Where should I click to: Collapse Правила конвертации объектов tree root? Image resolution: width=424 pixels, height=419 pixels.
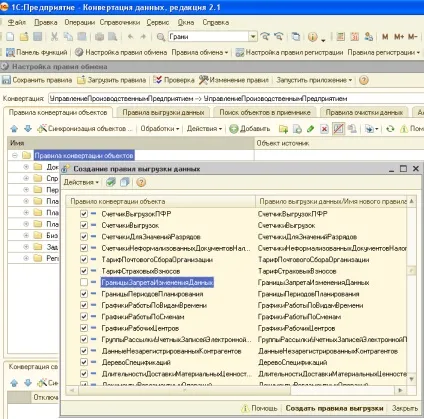[x=15, y=155]
